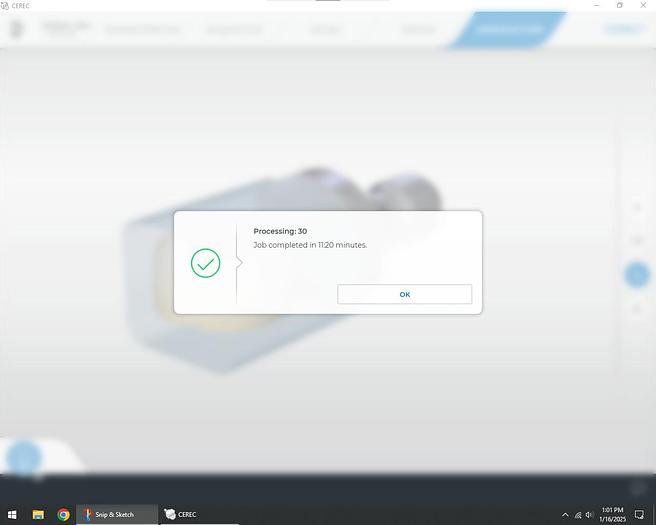Image resolution: width=656 pixels, height=525 pixels.
Task: Open File Explorer from the taskbar
Action: (38, 514)
